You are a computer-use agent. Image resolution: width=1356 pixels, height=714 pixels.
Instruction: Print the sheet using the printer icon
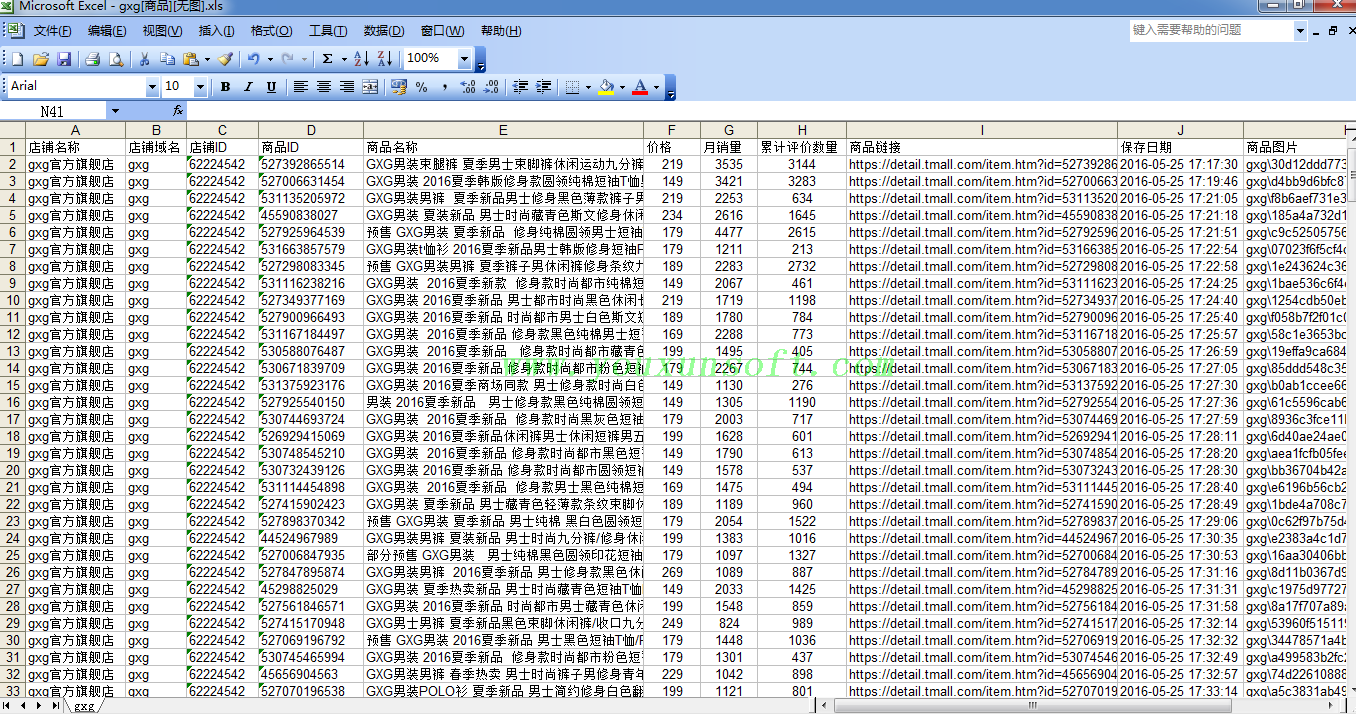[92, 59]
